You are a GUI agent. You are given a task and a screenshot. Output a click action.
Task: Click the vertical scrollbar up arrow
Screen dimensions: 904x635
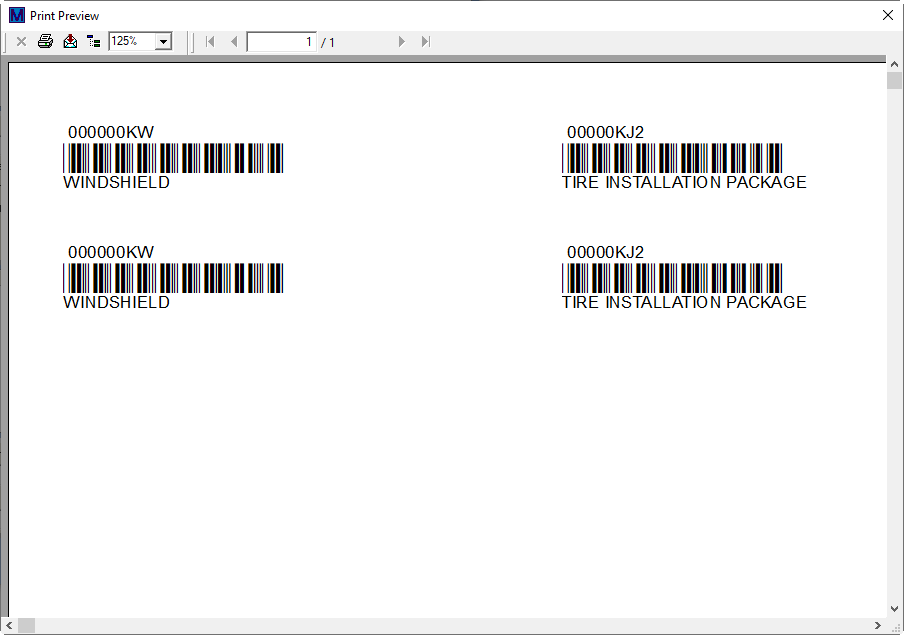click(x=894, y=64)
